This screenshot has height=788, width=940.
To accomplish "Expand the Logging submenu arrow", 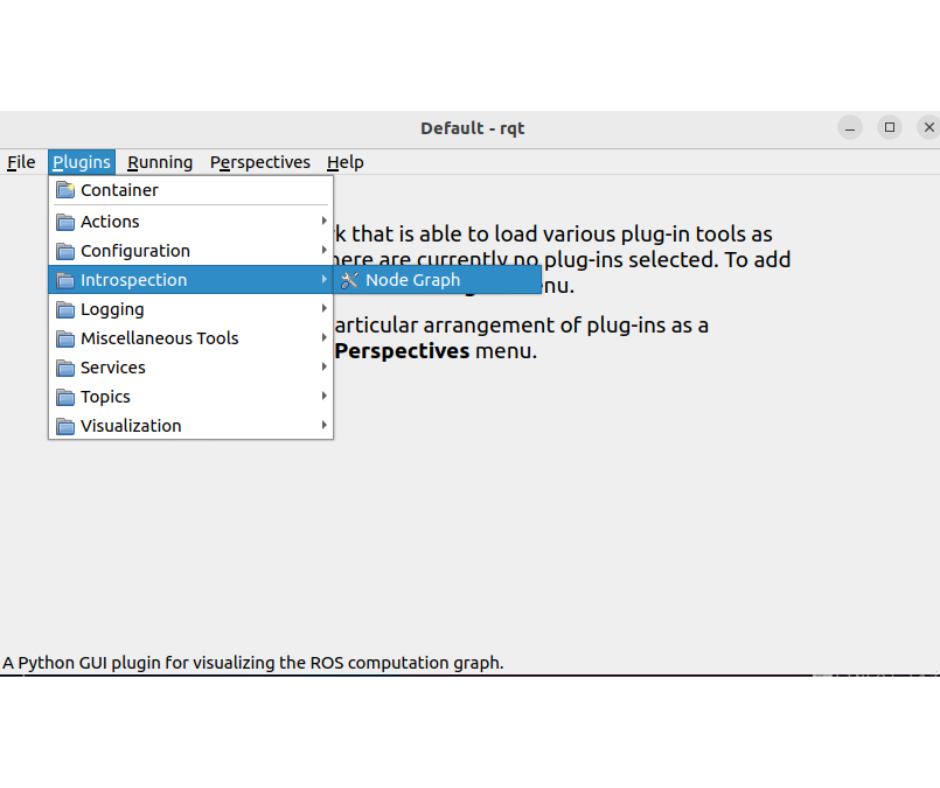I will [323, 309].
